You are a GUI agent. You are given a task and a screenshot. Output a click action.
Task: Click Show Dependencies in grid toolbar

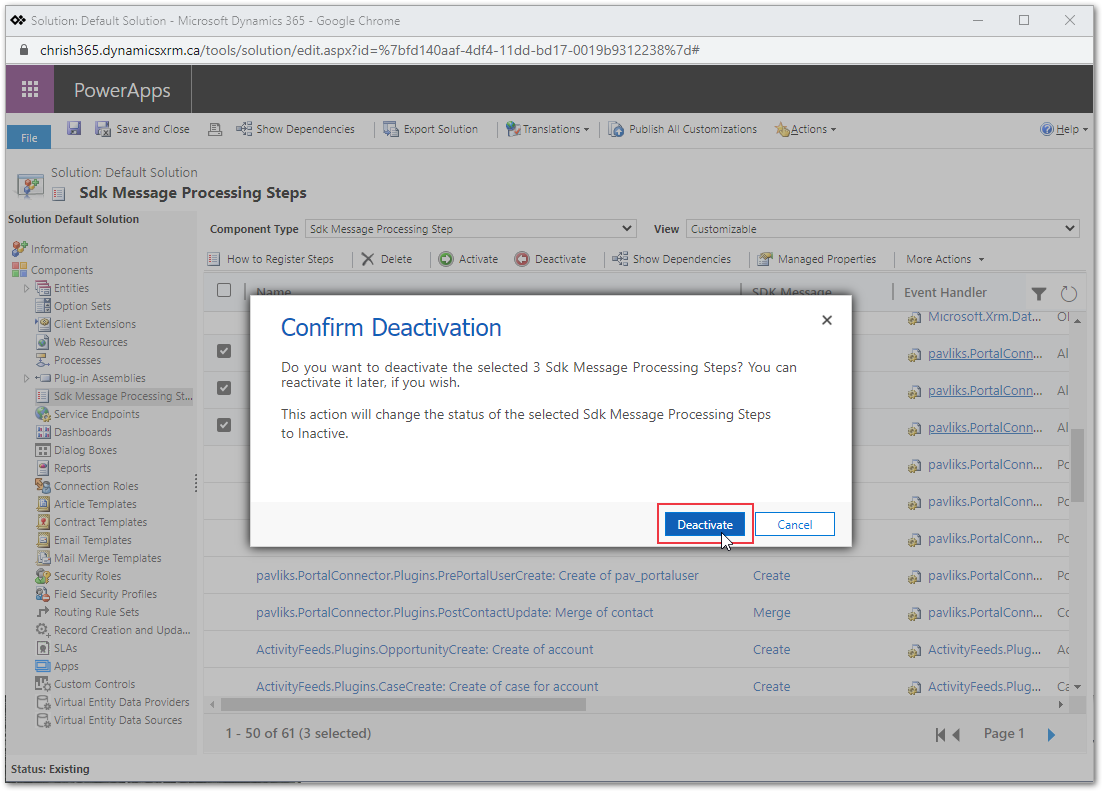pyautogui.click(x=672, y=259)
